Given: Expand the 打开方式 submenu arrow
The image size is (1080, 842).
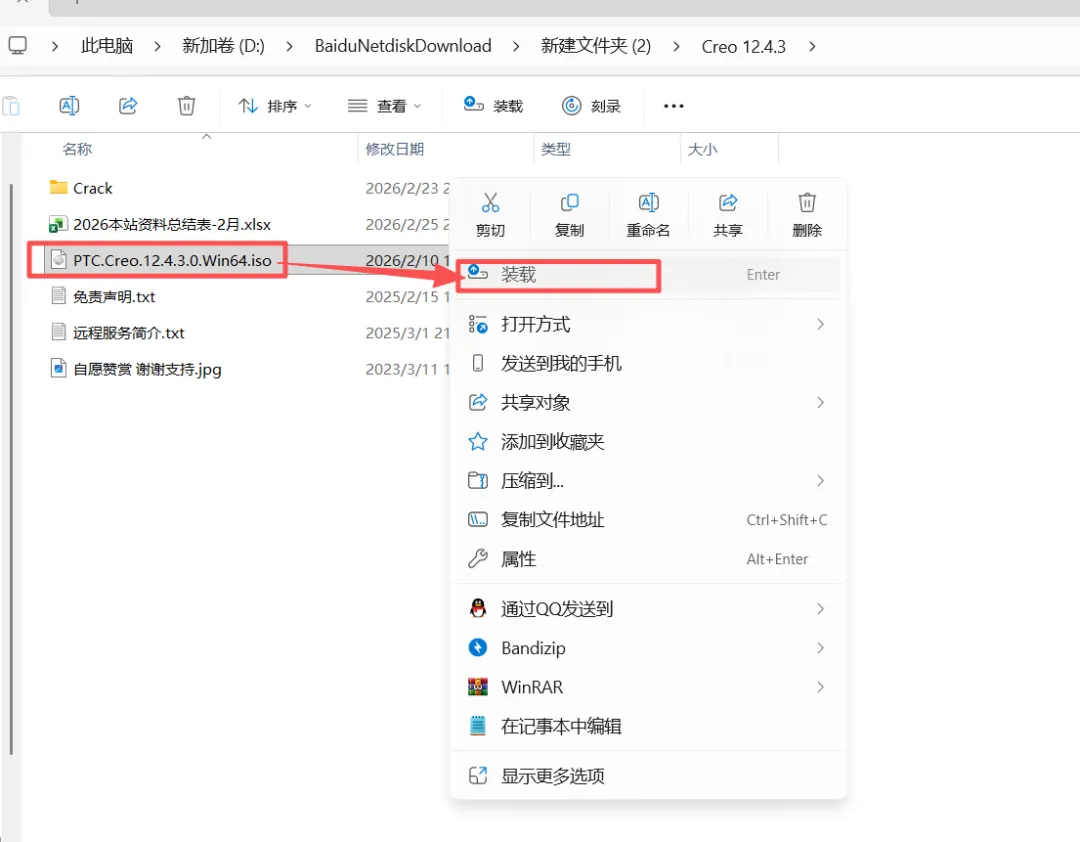Looking at the screenshot, I should (820, 324).
